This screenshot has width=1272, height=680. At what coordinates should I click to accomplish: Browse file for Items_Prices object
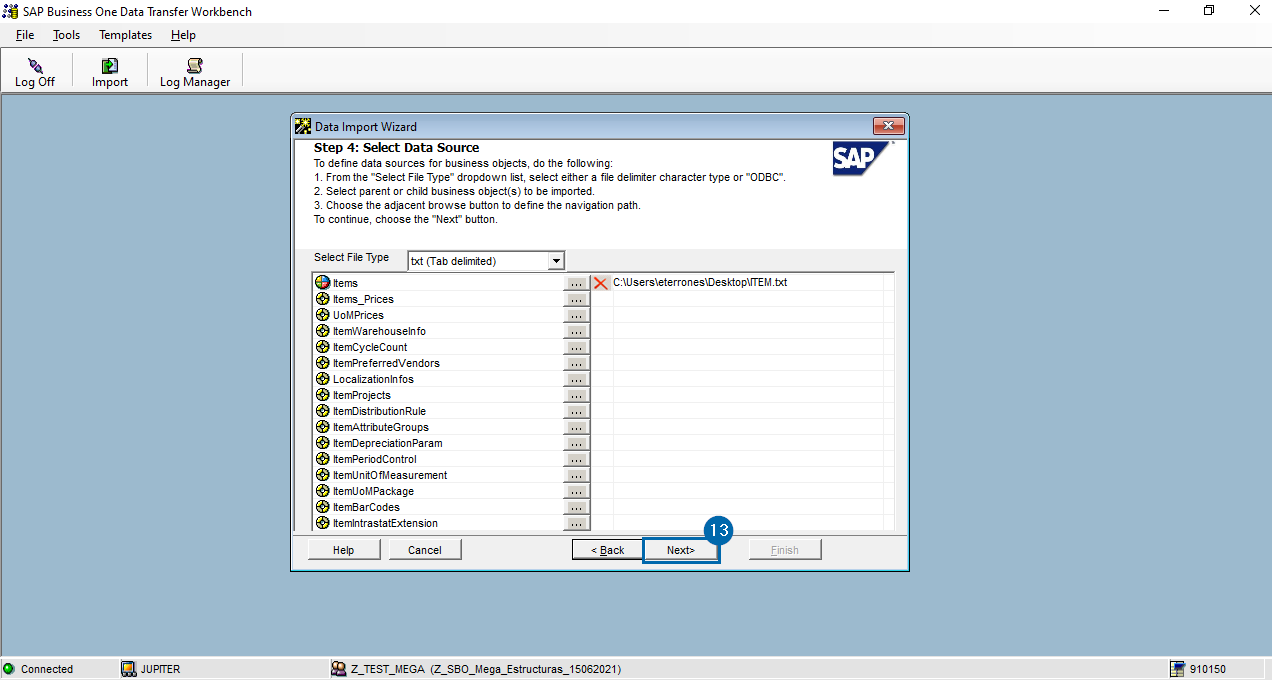576,299
